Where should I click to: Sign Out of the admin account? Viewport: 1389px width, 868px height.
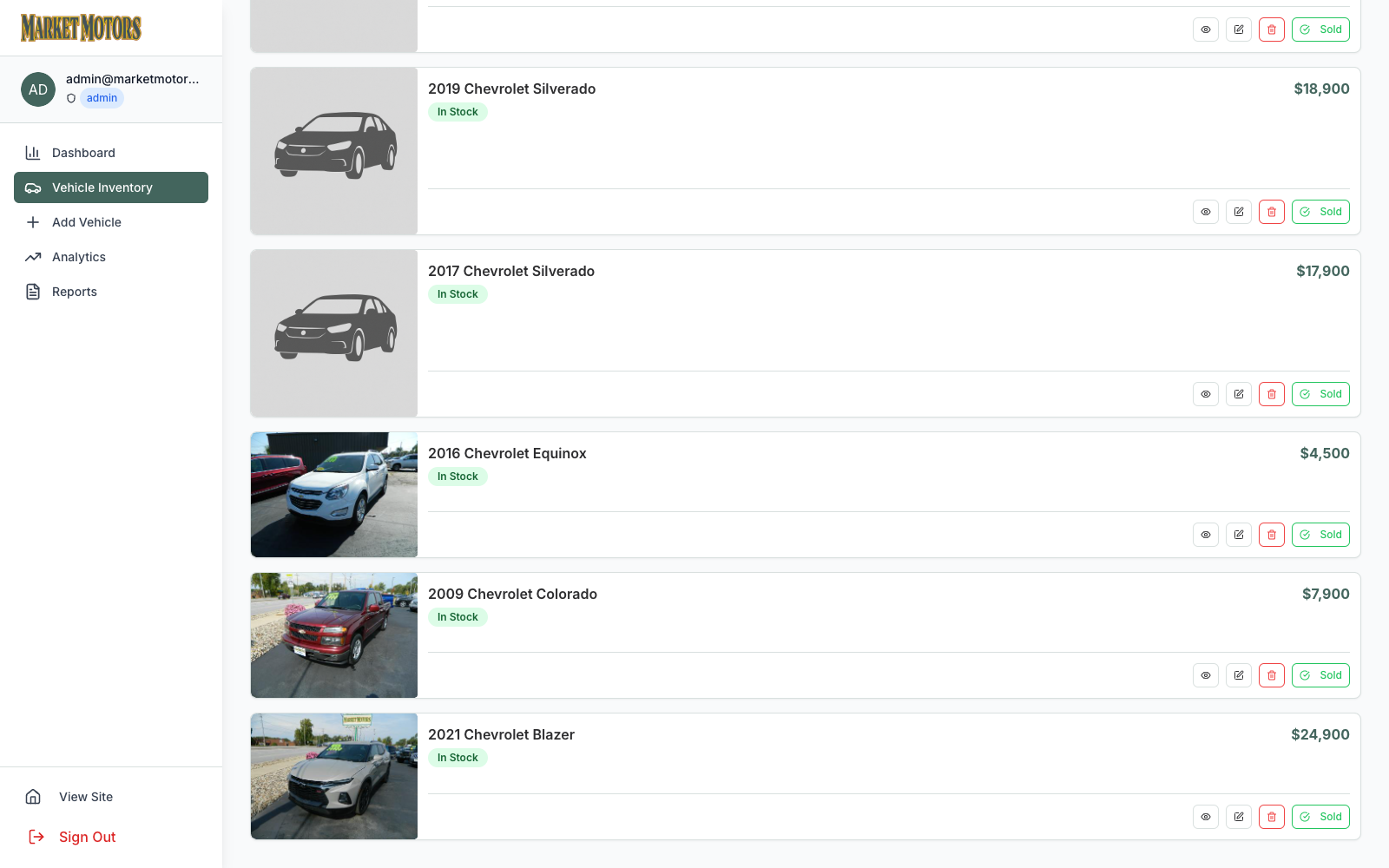point(111,837)
